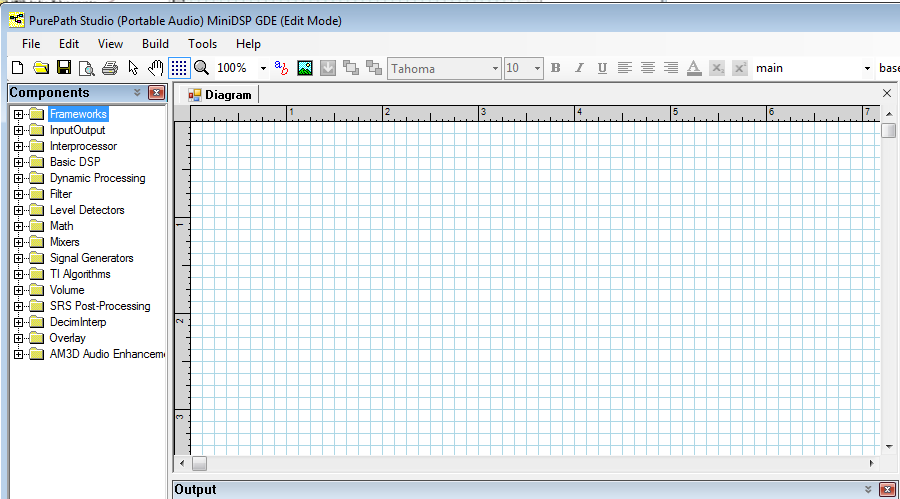The height and width of the screenshot is (499, 900).
Task: Click the diagram scroll right arrow
Action: (x=871, y=463)
